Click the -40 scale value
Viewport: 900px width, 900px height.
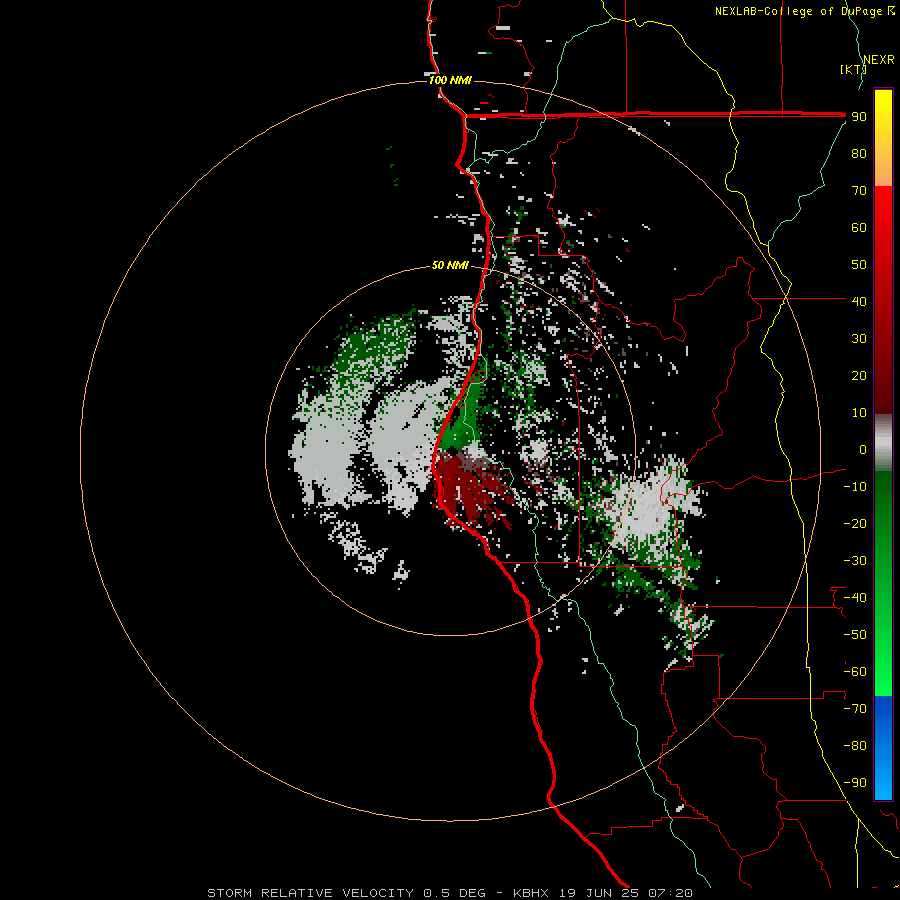point(855,598)
